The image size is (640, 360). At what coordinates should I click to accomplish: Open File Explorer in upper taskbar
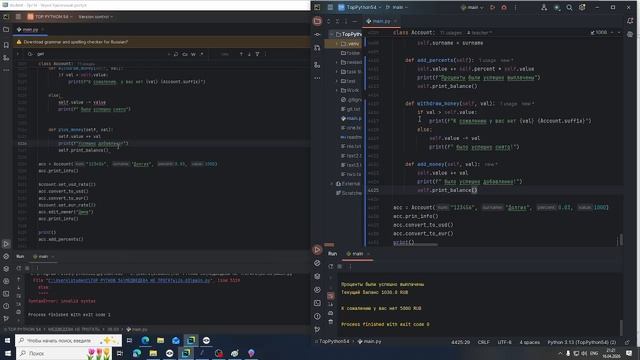pos(160,340)
